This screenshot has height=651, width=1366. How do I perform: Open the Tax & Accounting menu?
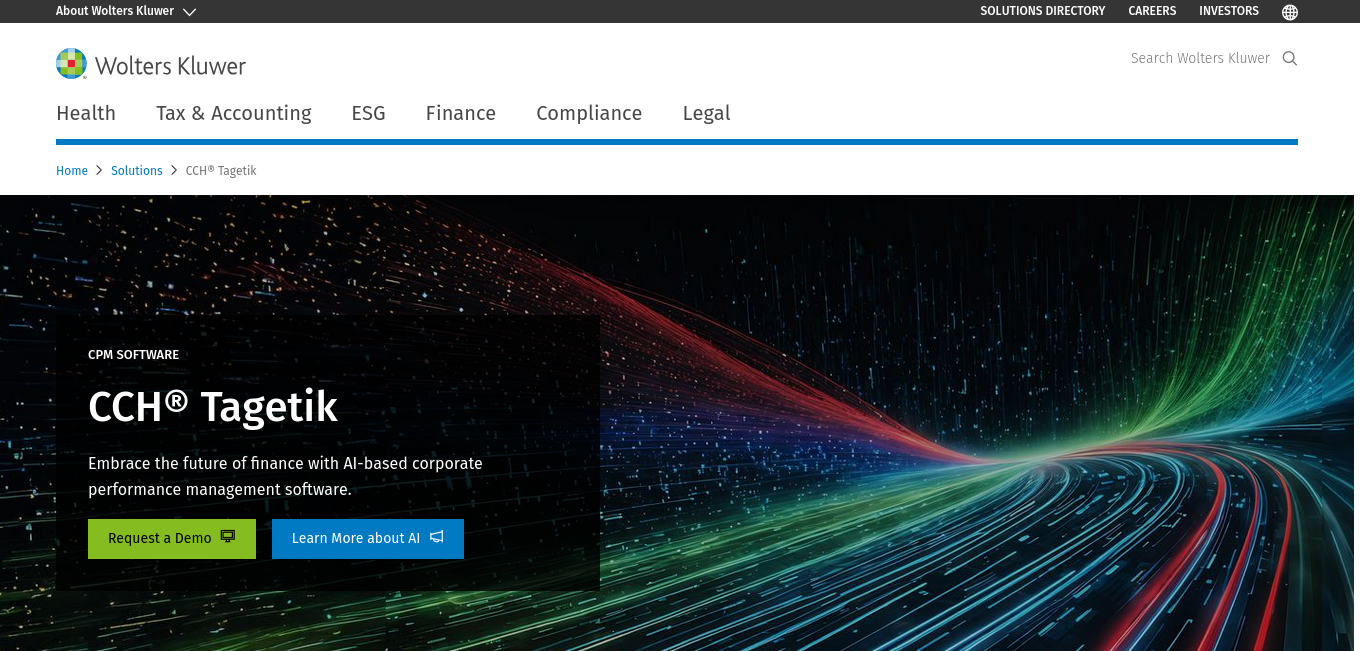tap(234, 113)
